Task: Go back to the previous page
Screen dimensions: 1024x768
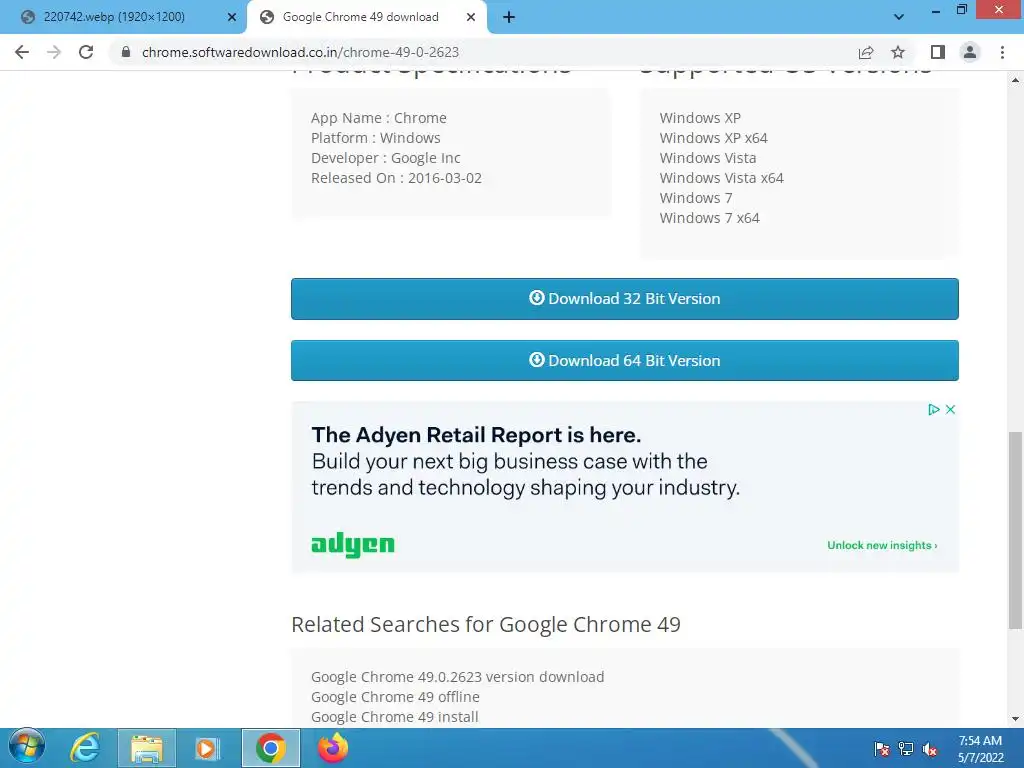Action: coord(22,52)
